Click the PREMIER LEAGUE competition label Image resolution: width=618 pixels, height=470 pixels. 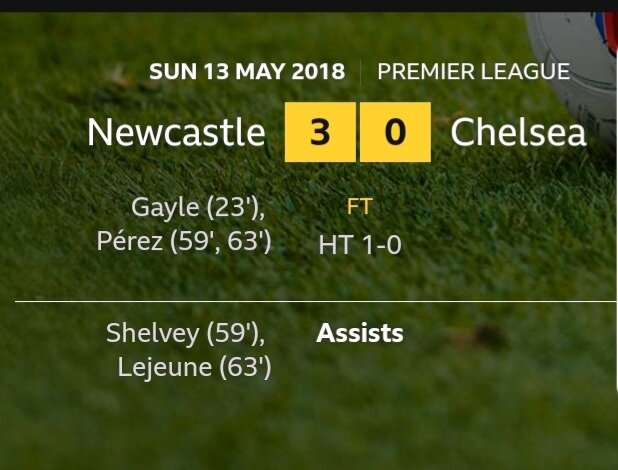(474, 71)
